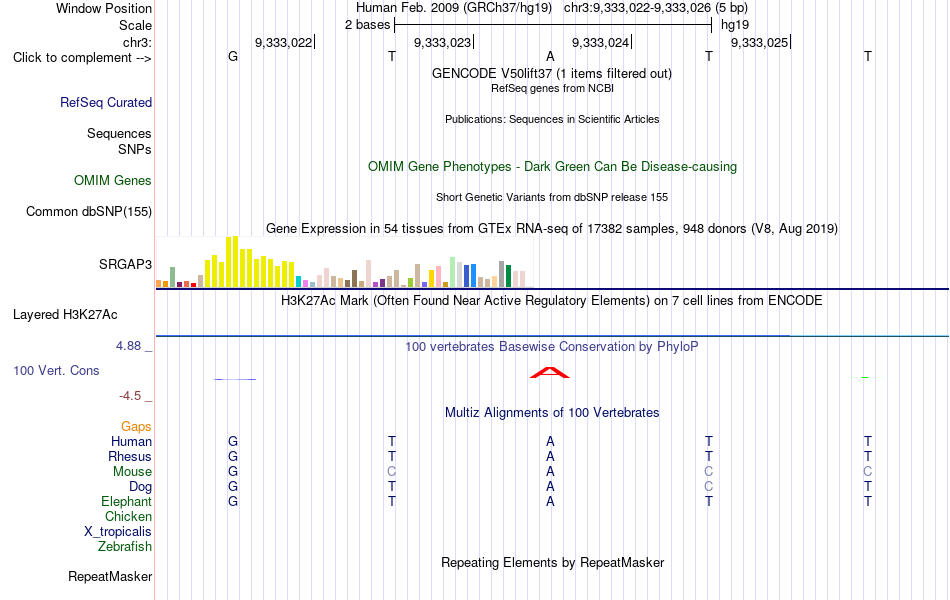
Task: Click the red PhyloP conservation peak
Action: [550, 372]
